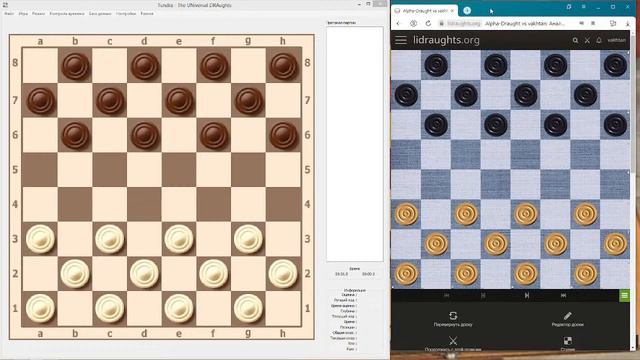Open the browser extensions icon in title bar
The height and width of the screenshot is (360, 640).
[569, 7]
